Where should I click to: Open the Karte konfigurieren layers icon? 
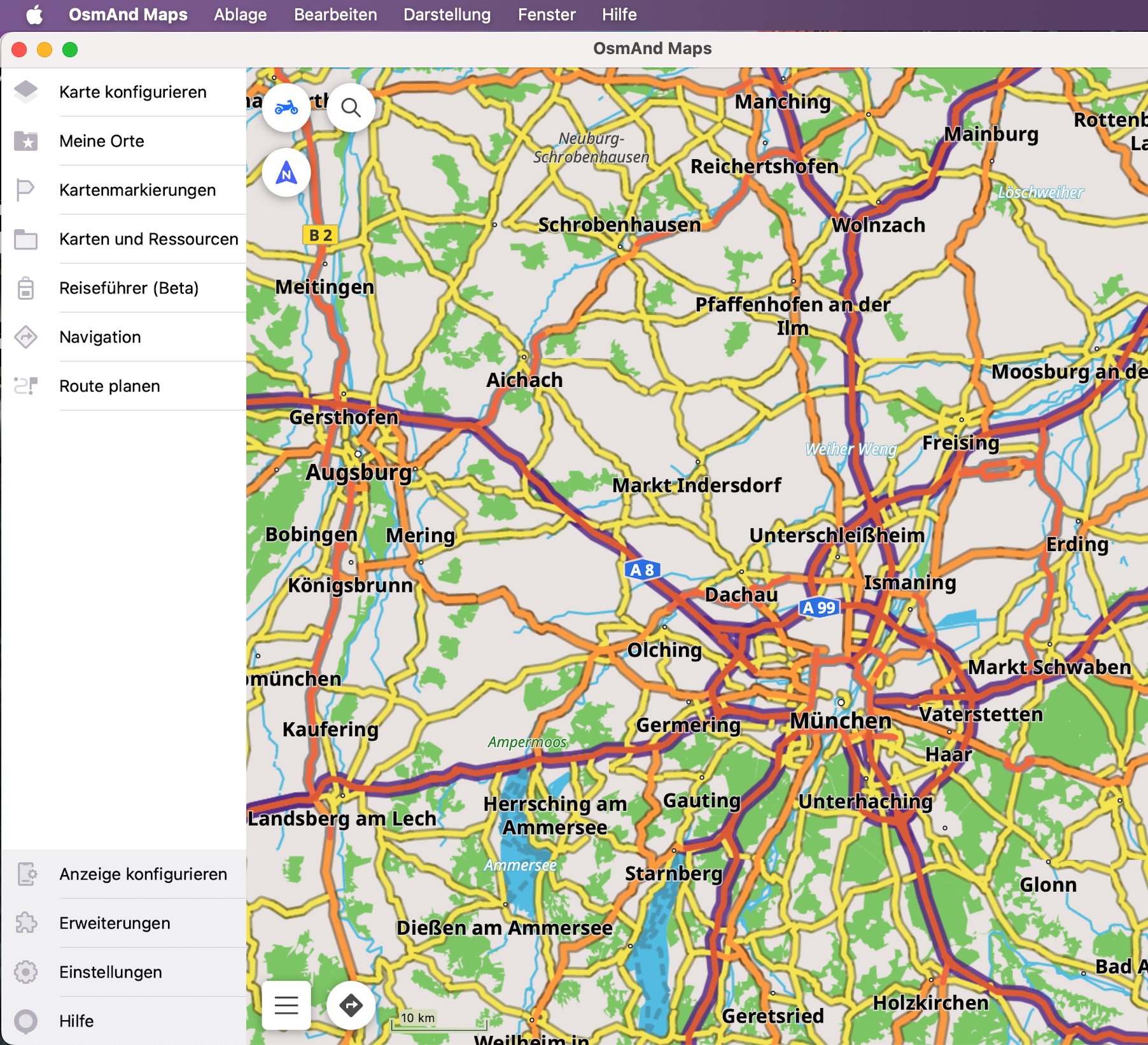coord(26,92)
